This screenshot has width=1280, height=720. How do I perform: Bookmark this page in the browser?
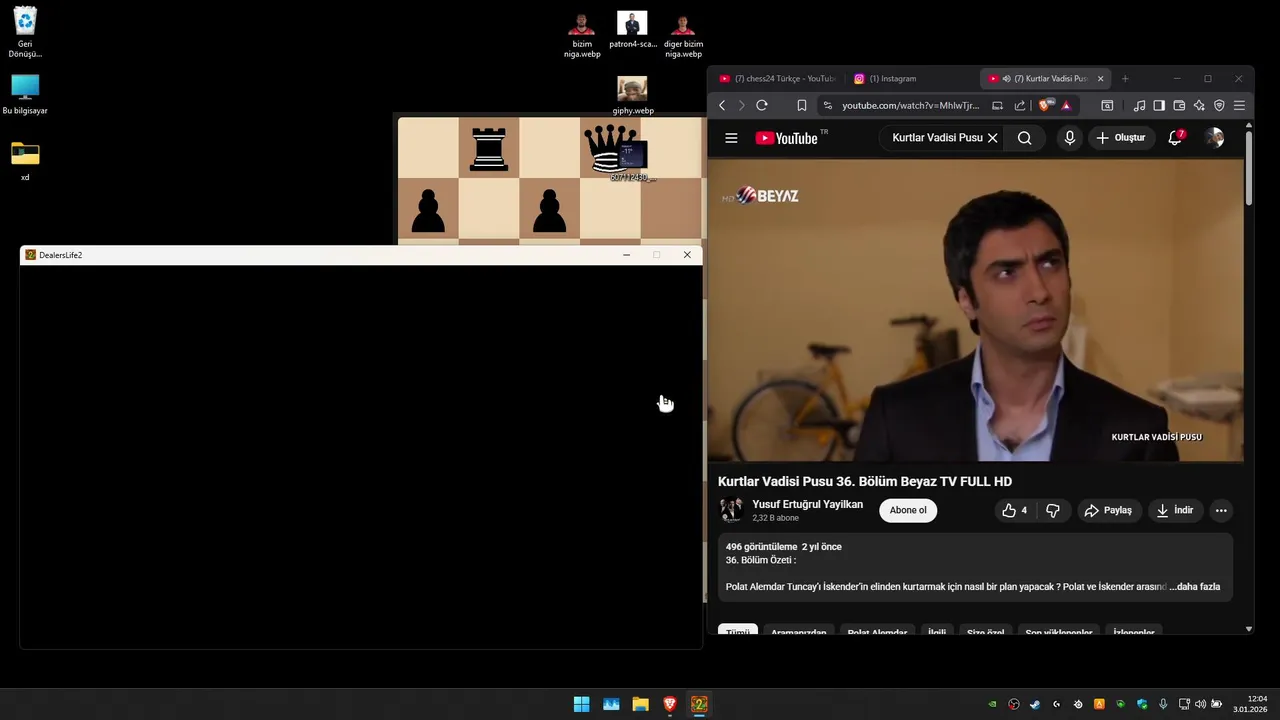click(801, 105)
